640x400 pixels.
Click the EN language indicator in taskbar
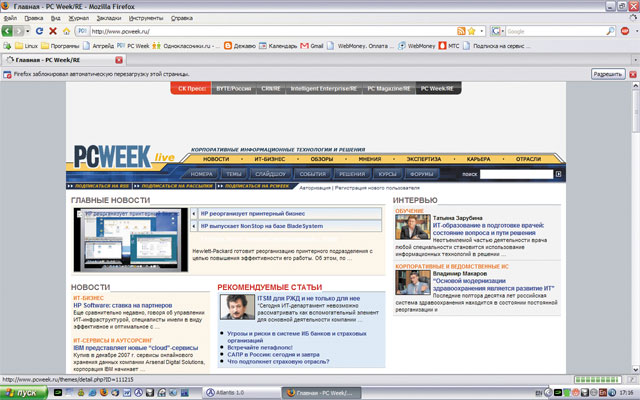(538, 393)
